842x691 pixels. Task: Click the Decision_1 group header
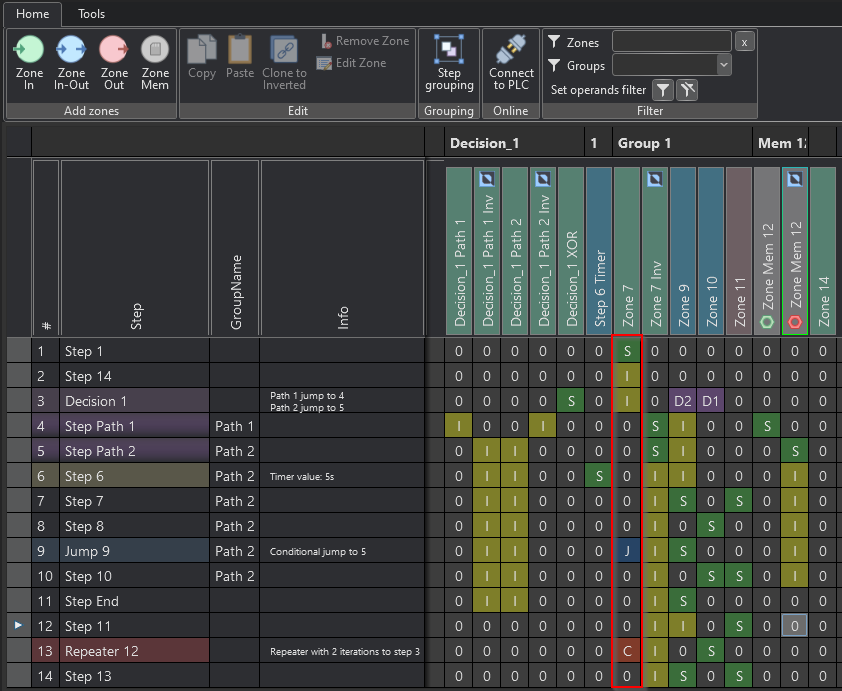(514, 143)
